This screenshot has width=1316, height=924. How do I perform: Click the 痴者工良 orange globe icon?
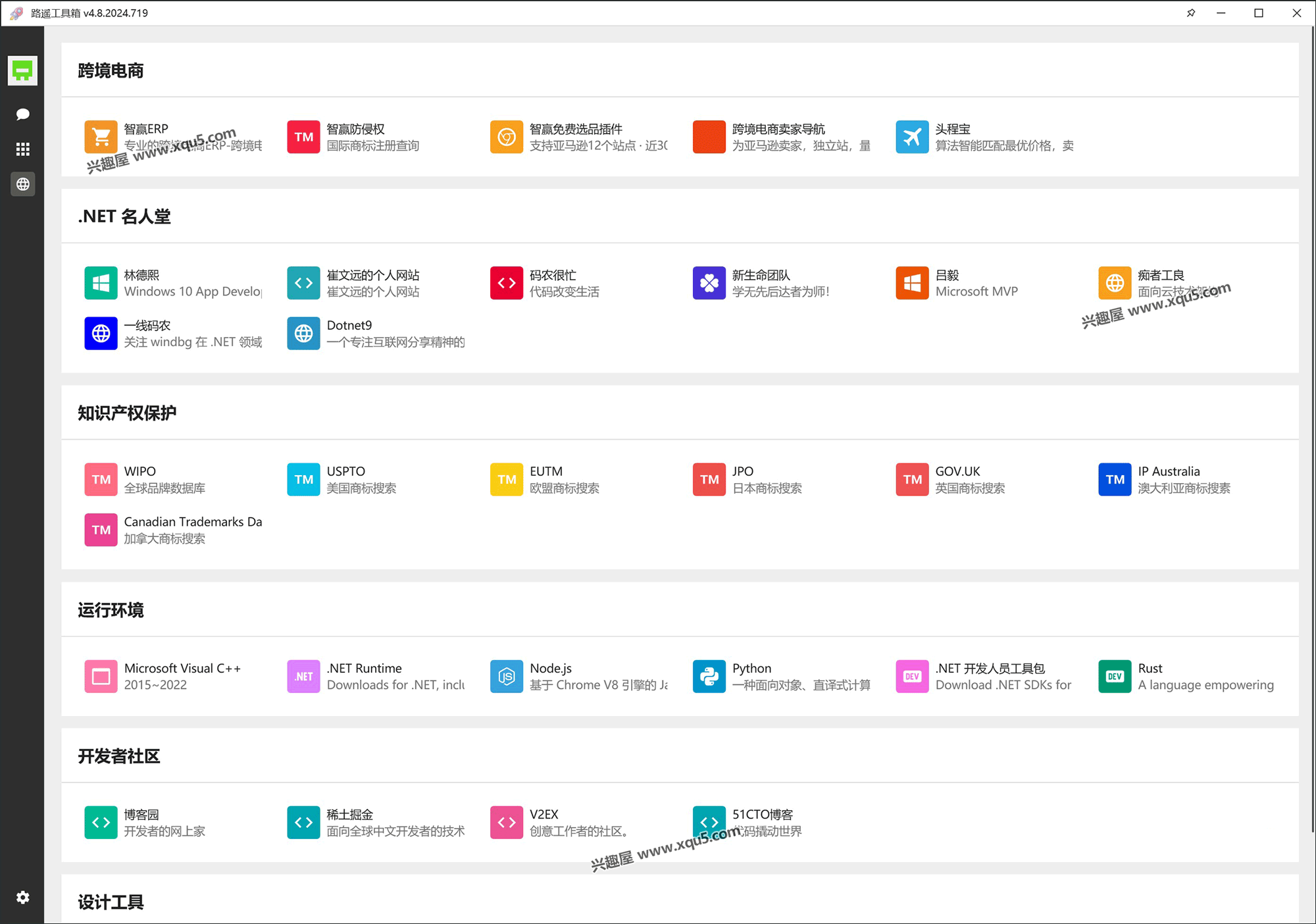1115,283
